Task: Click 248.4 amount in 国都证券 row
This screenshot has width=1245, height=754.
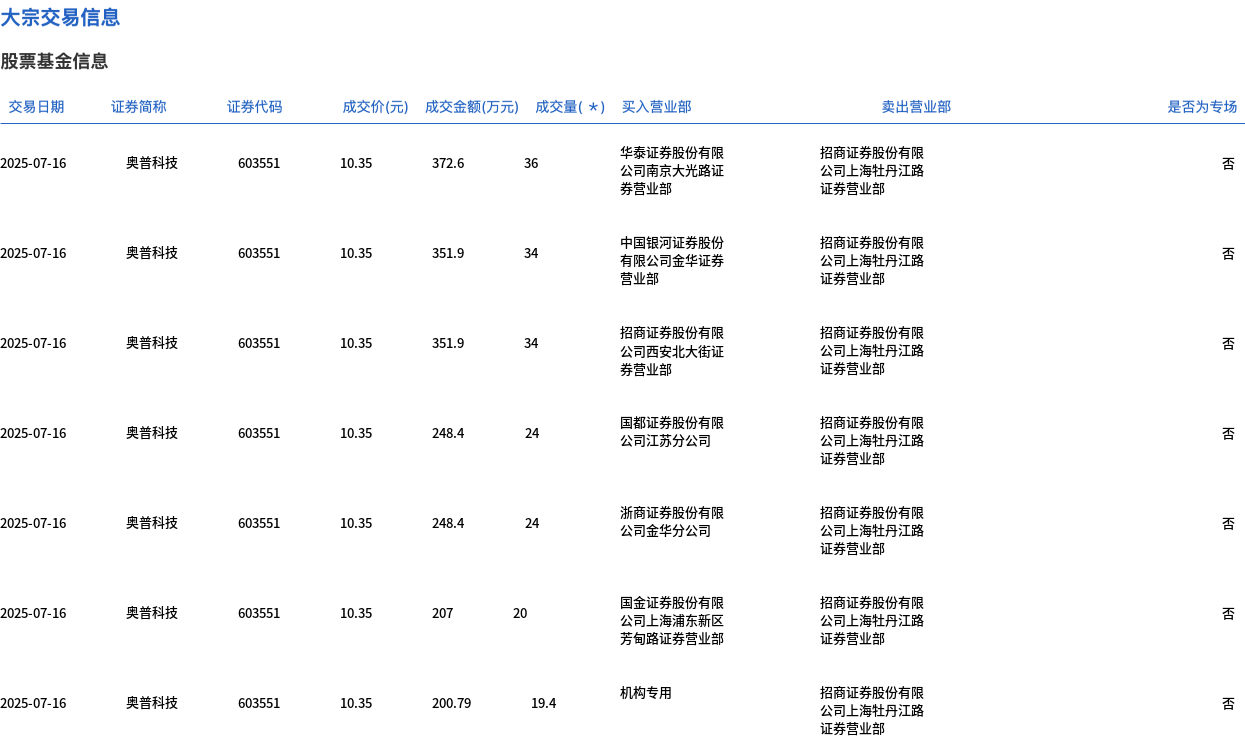Action: coord(448,433)
